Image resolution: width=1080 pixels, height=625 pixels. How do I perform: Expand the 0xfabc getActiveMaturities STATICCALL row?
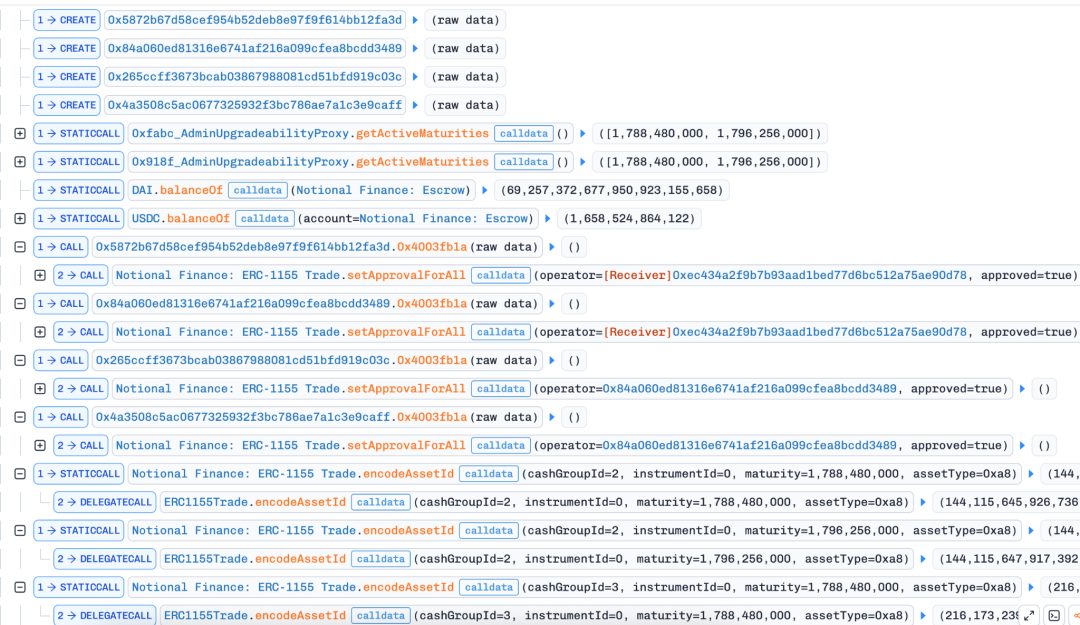tap(20, 134)
